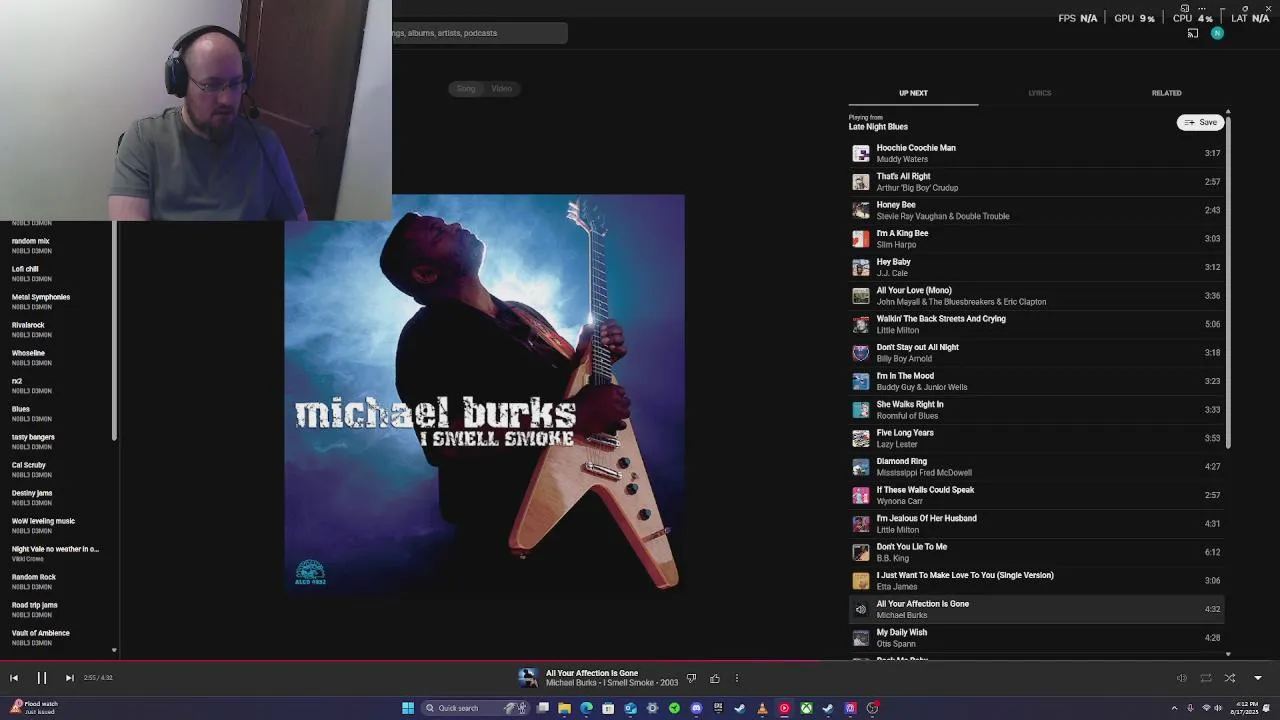Select Walkin' The Back Streets And Crying
The image size is (1280, 720).
[x=1036, y=324]
